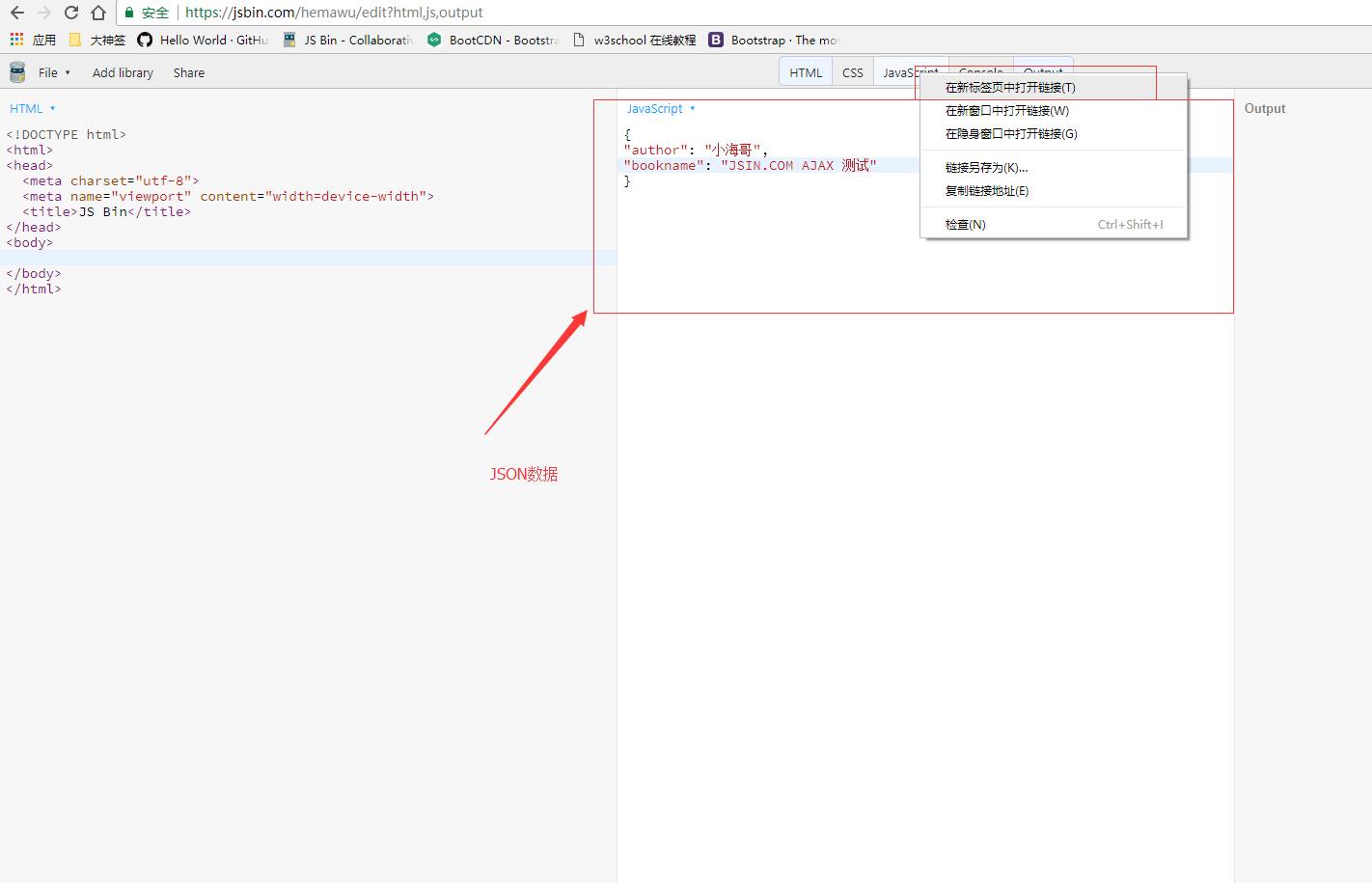Choose 复制链接地址 from context menu
Image resolution: width=1372 pixels, height=883 pixels.
1055,190
